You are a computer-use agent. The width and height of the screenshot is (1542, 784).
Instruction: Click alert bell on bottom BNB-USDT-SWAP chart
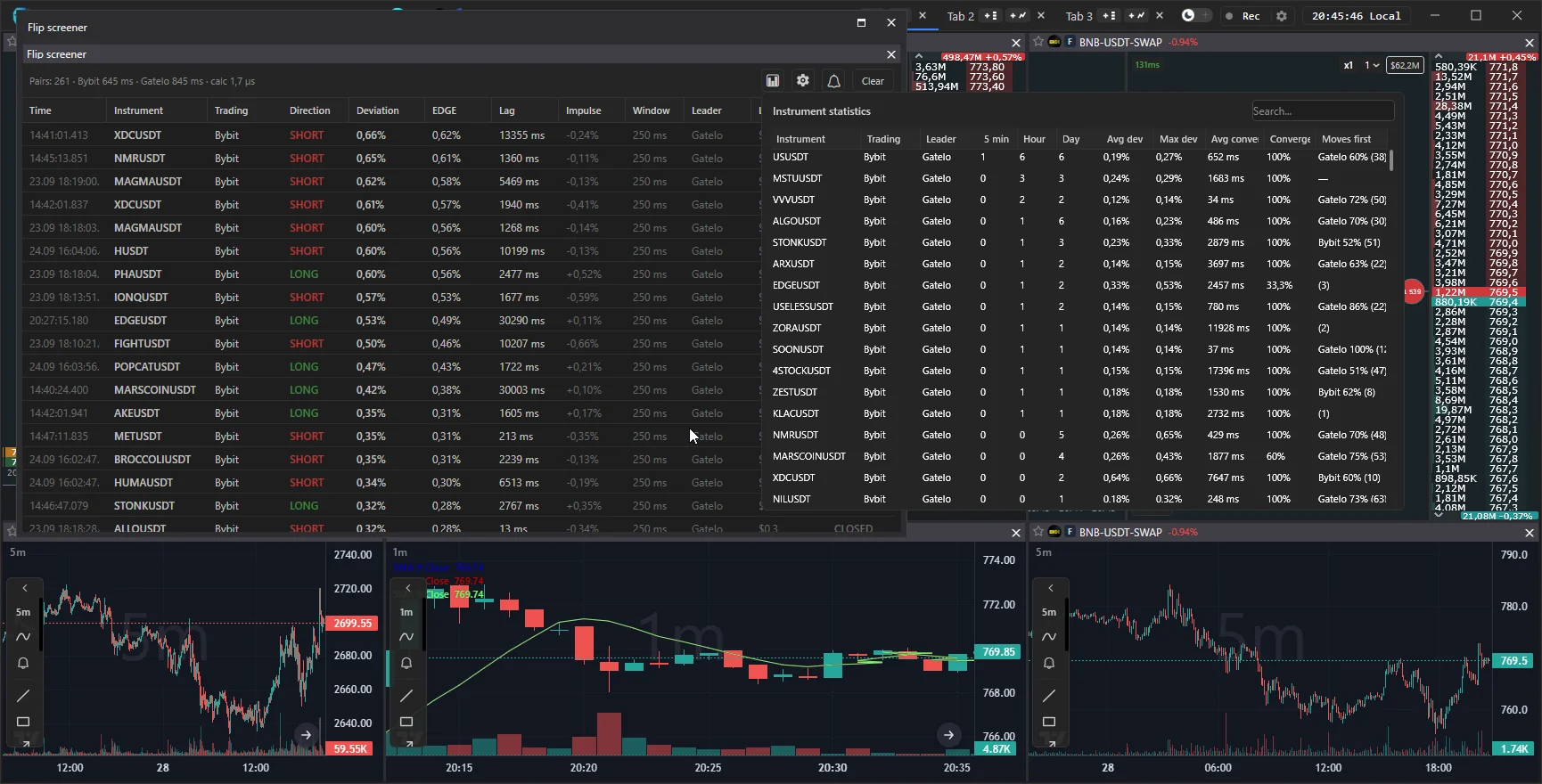[x=1049, y=663]
